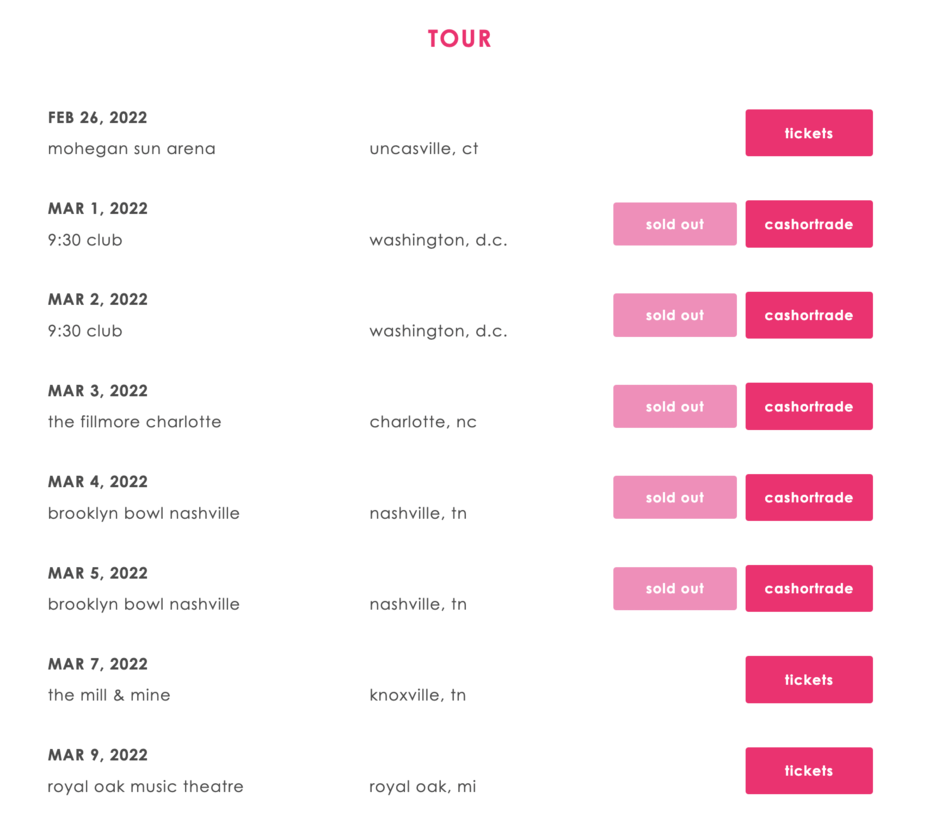Click sold out for Mar 5 Nashville
Image resolution: width=935 pixels, height=835 pixels.
tap(674, 588)
